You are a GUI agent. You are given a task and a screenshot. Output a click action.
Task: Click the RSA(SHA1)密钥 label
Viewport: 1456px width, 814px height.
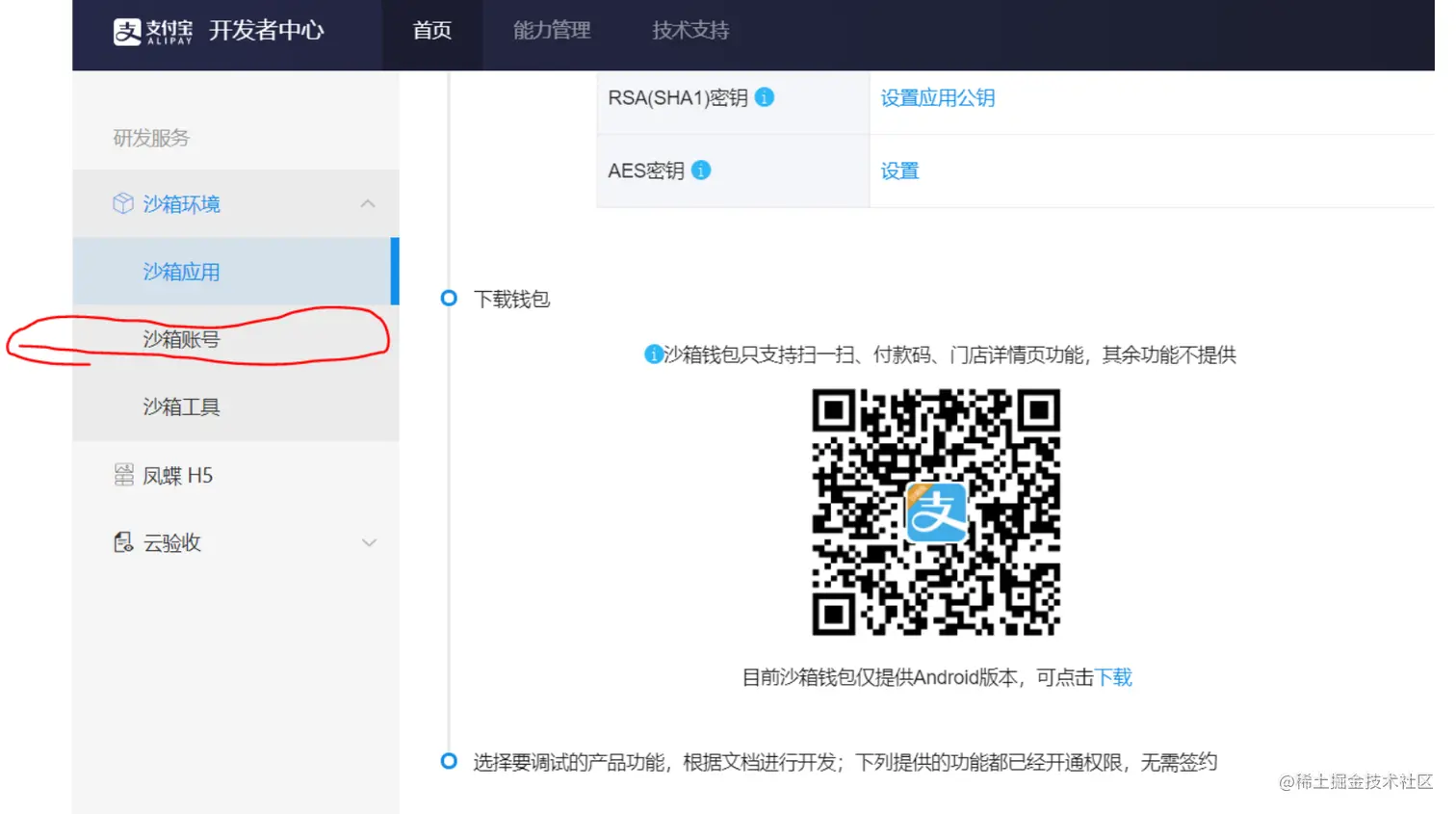678,98
